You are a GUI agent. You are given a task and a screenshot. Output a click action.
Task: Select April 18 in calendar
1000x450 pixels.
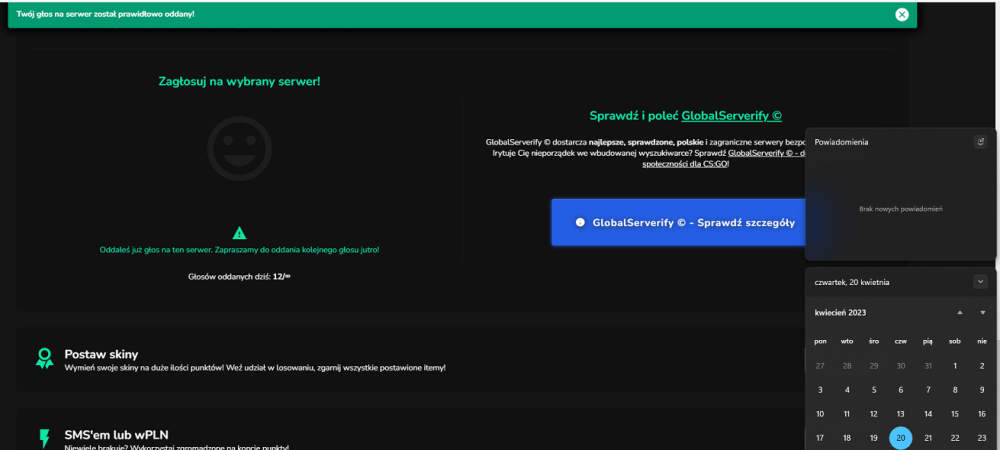(x=847, y=438)
